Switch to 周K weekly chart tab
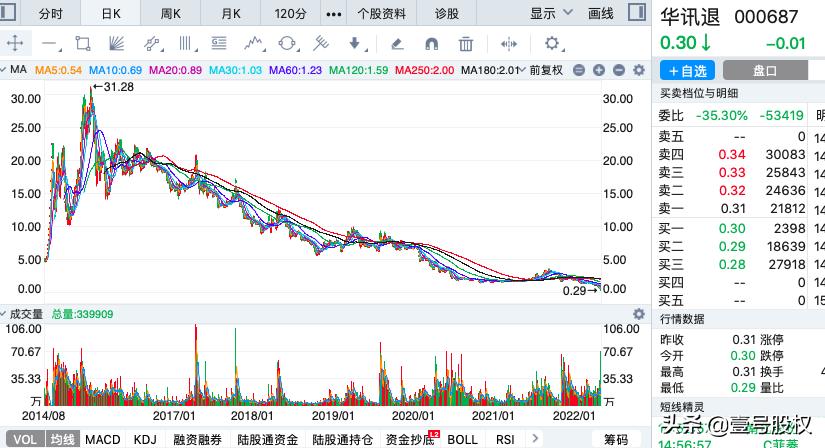The width and height of the screenshot is (825, 448). click(x=170, y=14)
